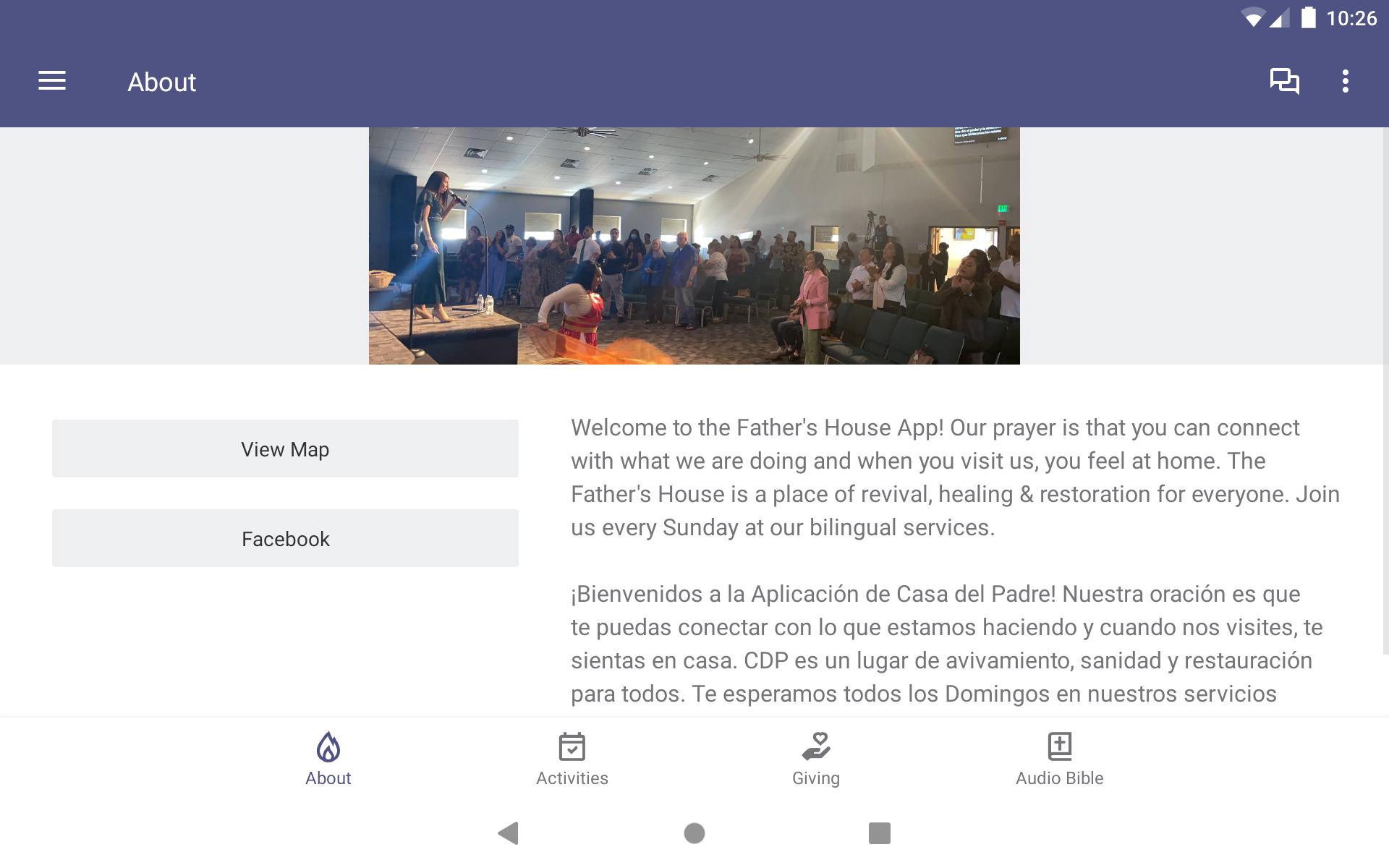
Task: Switch to the Activities tab label
Action: coord(572,778)
